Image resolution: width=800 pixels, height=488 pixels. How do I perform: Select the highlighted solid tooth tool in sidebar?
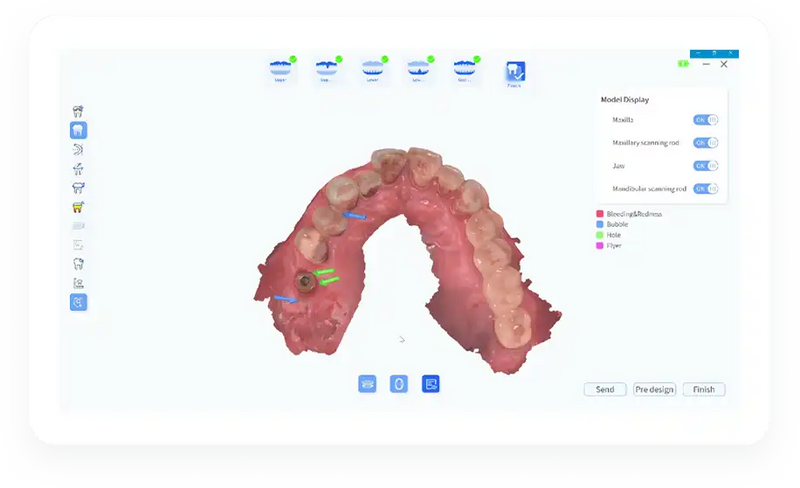(78, 130)
